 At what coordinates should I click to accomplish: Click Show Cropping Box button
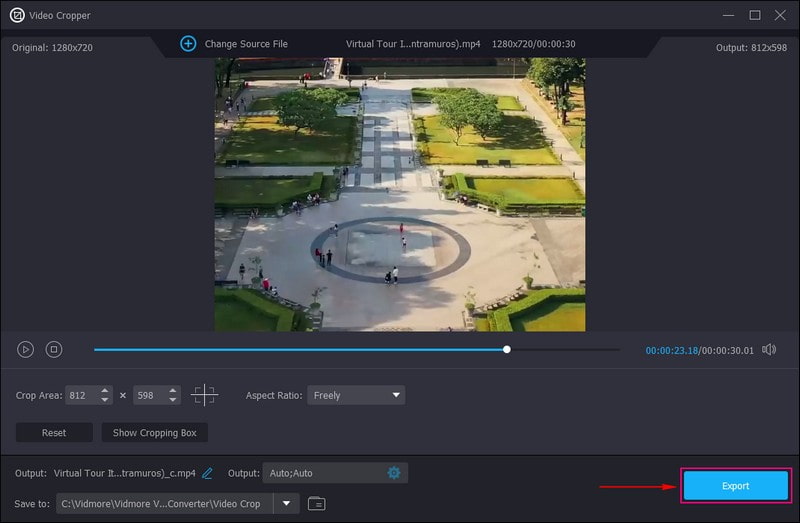pos(154,433)
